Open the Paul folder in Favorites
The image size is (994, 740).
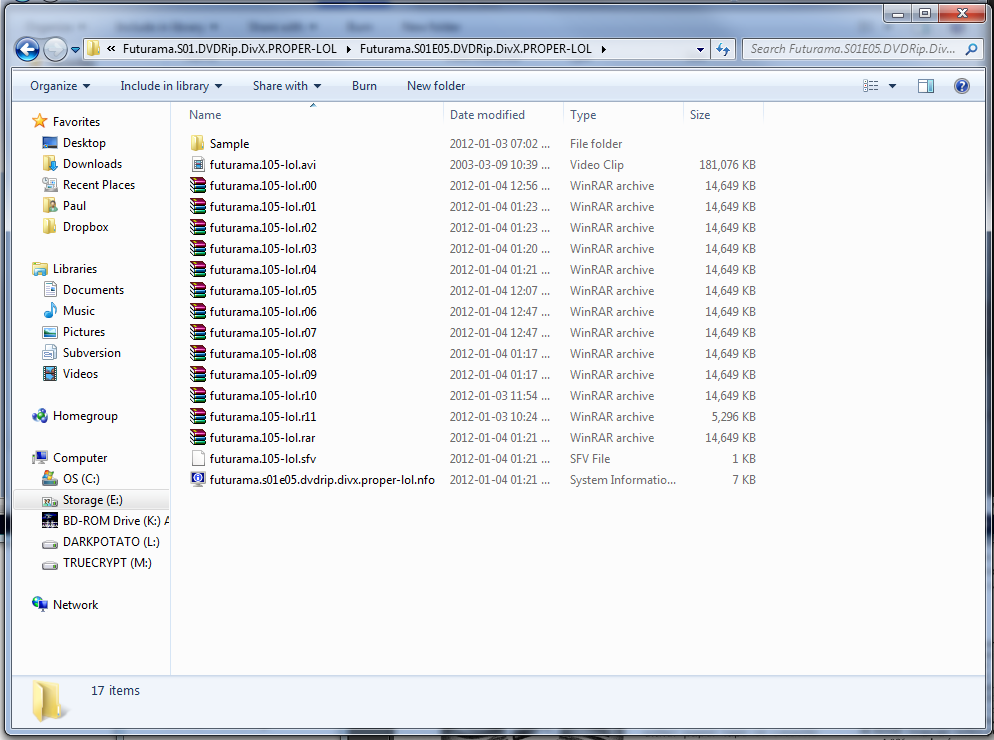(x=74, y=205)
